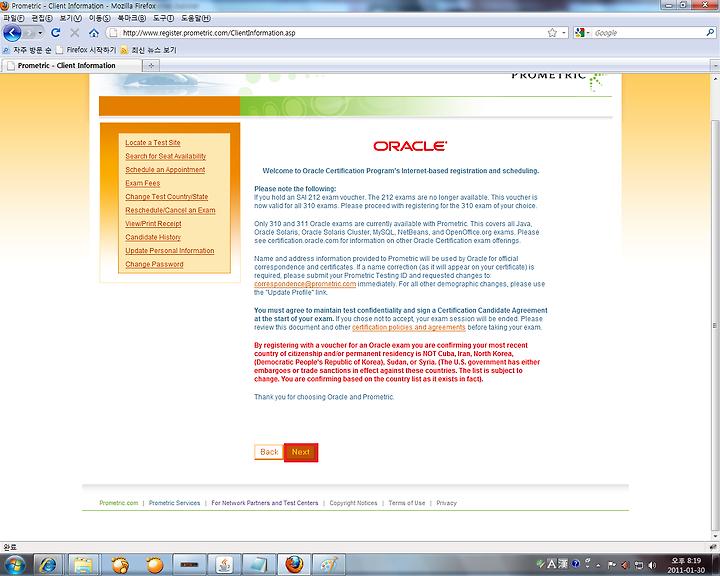Open the 이동(S) menu
Viewport: 720px width, 576px height.
click(x=99, y=18)
